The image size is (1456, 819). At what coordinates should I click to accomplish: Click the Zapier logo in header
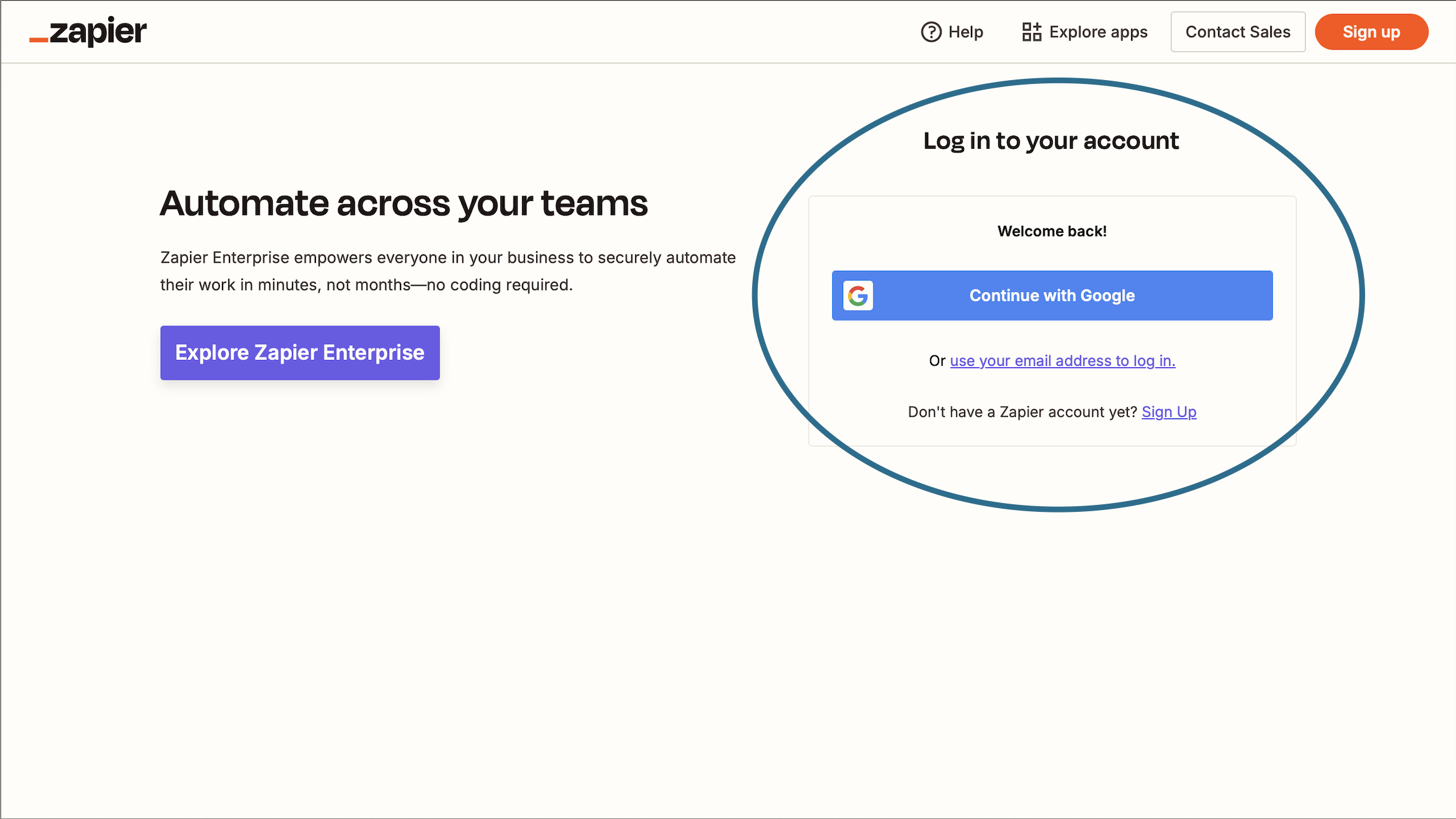(x=88, y=31)
